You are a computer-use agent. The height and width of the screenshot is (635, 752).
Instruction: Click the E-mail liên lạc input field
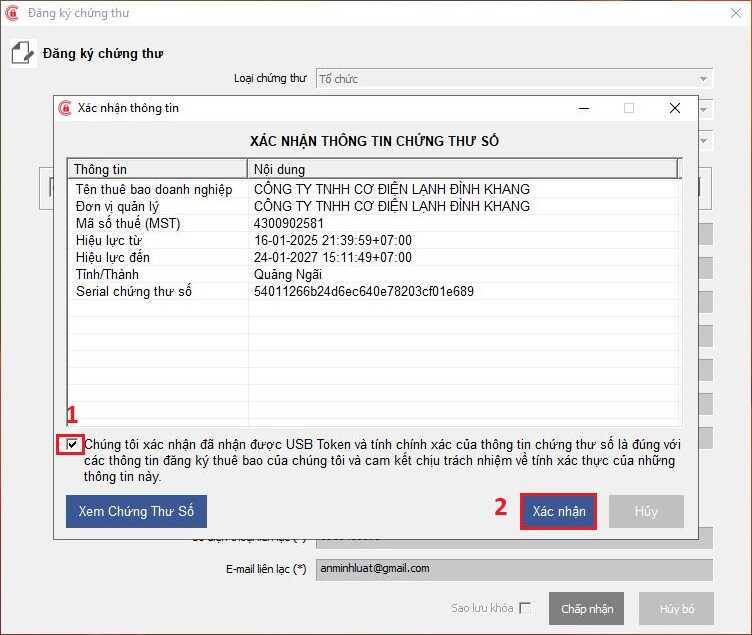tap(514, 569)
